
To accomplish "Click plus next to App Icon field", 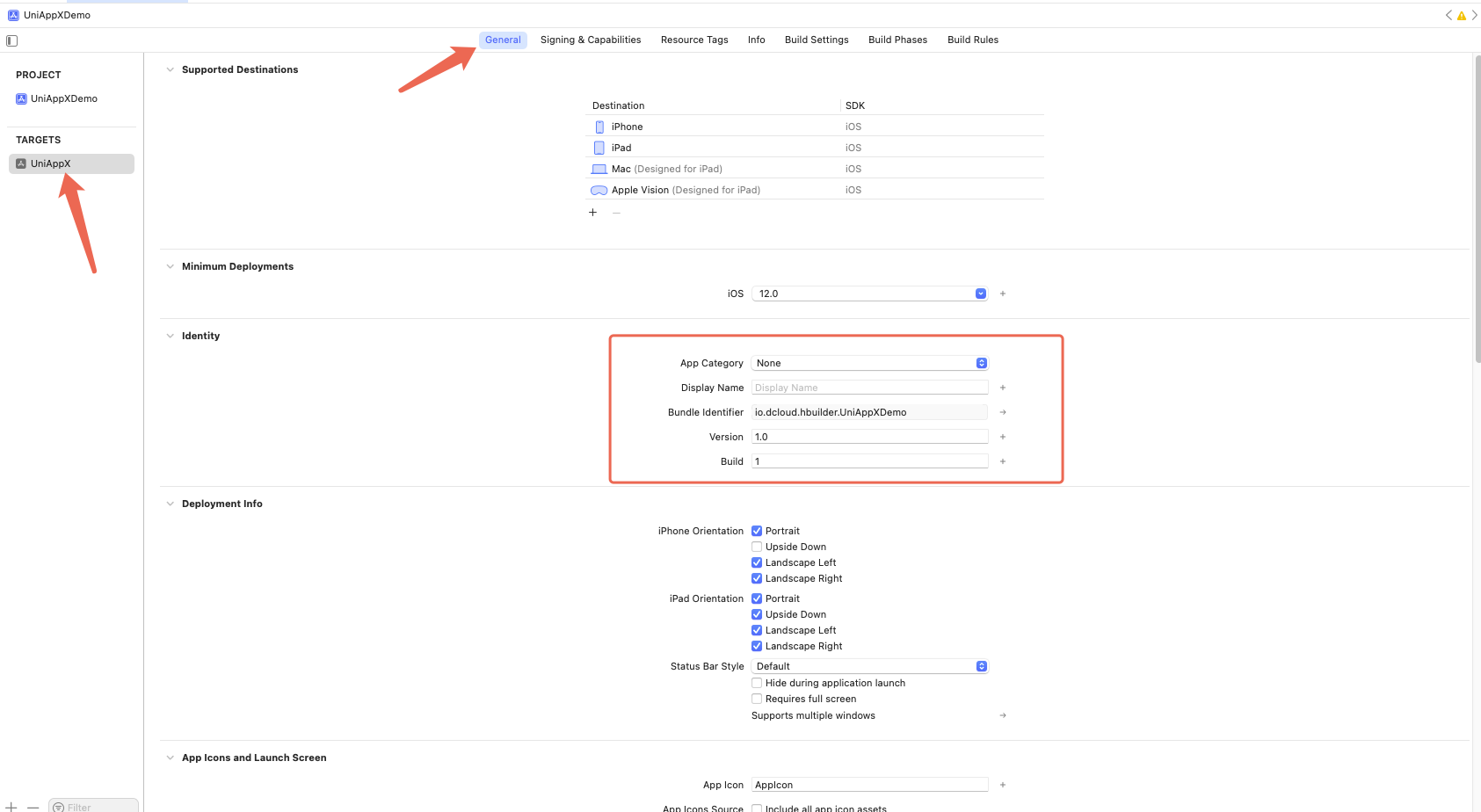I will (1003, 785).
